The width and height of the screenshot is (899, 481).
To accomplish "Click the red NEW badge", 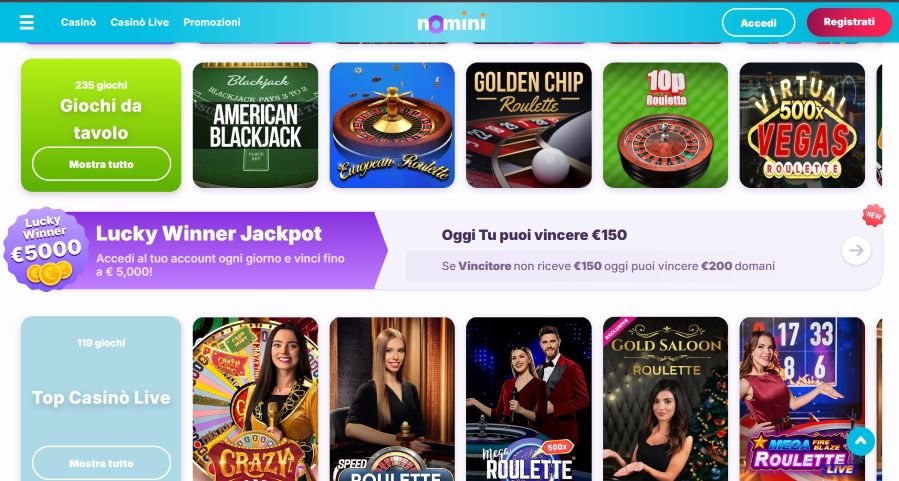I will [x=873, y=216].
